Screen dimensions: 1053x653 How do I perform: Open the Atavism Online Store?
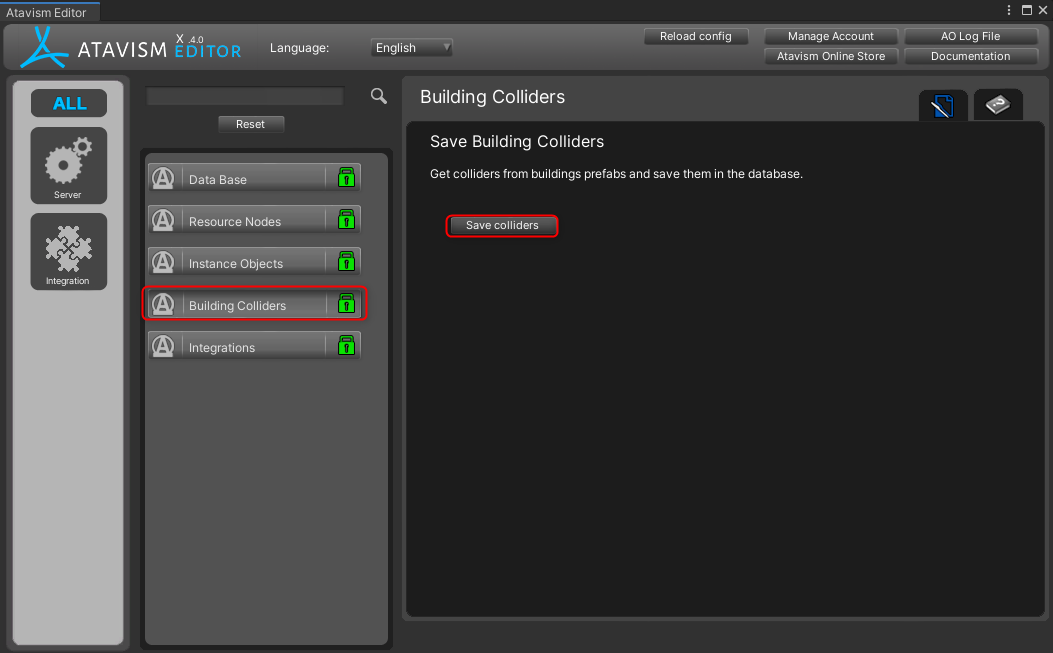830,57
